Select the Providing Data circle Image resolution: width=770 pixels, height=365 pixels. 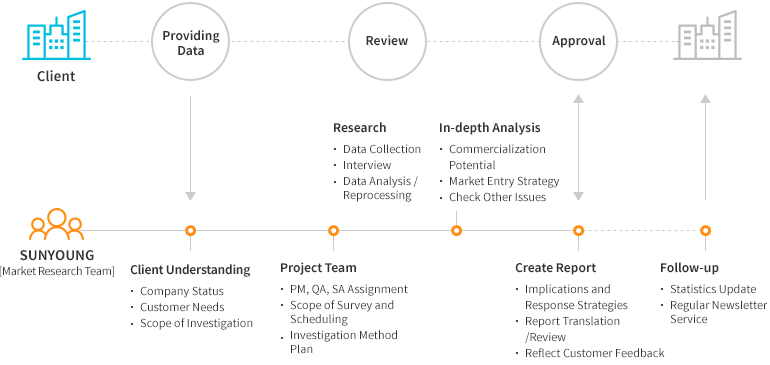coord(191,42)
